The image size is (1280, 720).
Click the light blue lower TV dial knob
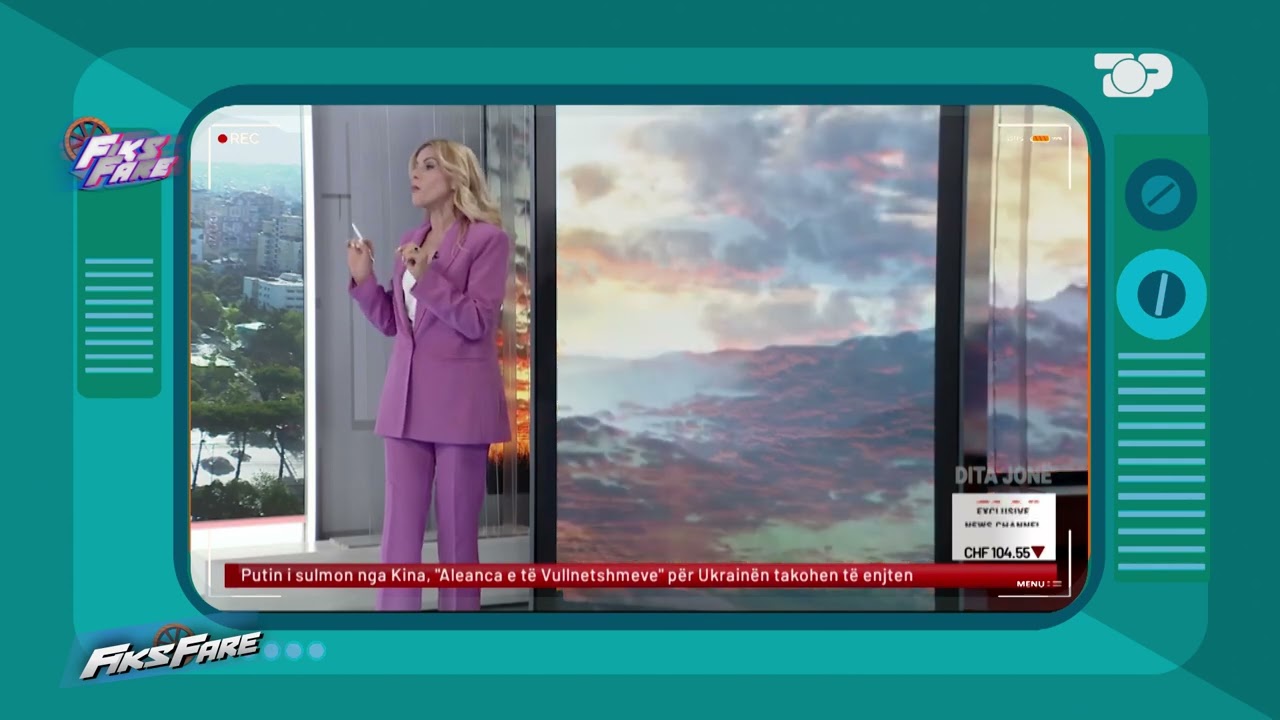pos(1161,294)
